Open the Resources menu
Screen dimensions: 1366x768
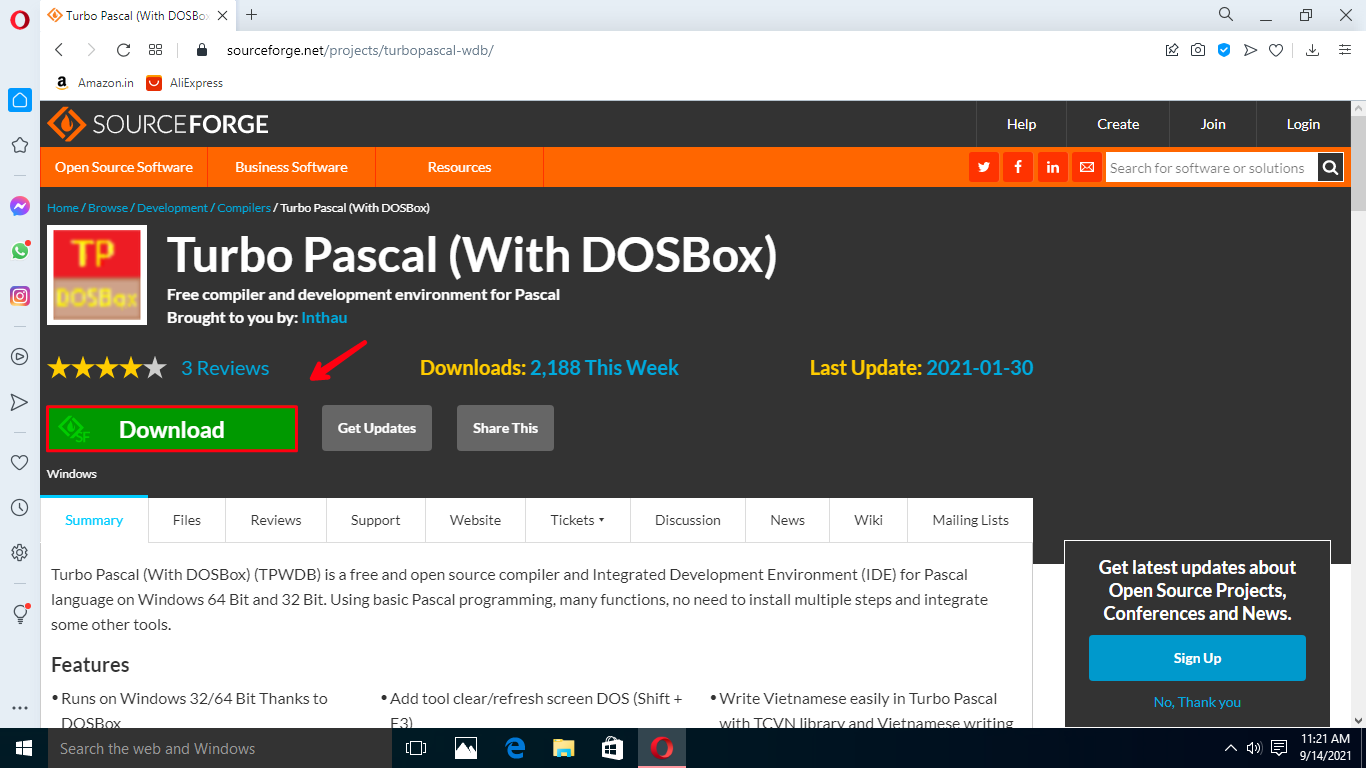coord(459,167)
